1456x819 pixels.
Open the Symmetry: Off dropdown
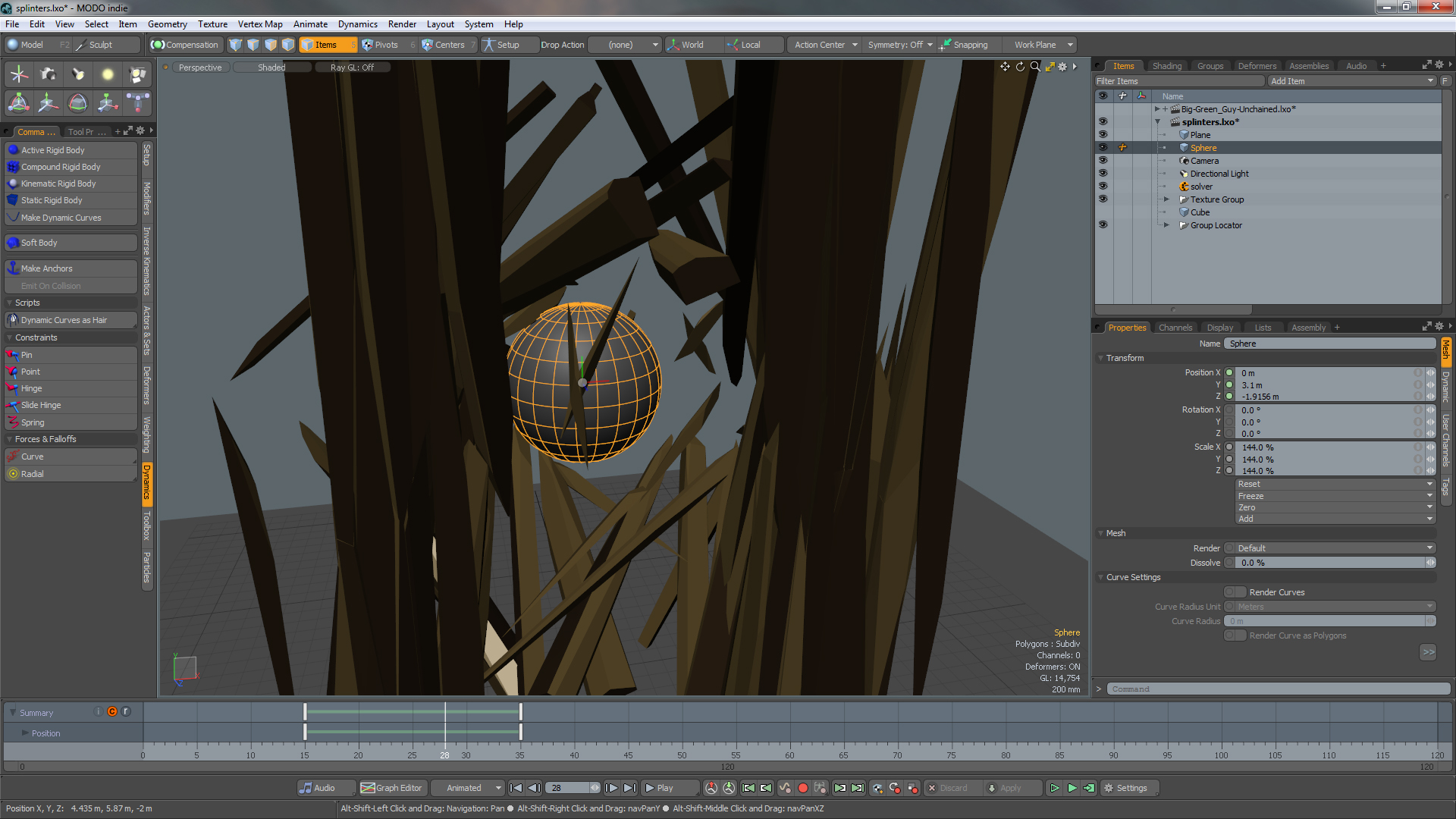pyautogui.click(x=899, y=45)
